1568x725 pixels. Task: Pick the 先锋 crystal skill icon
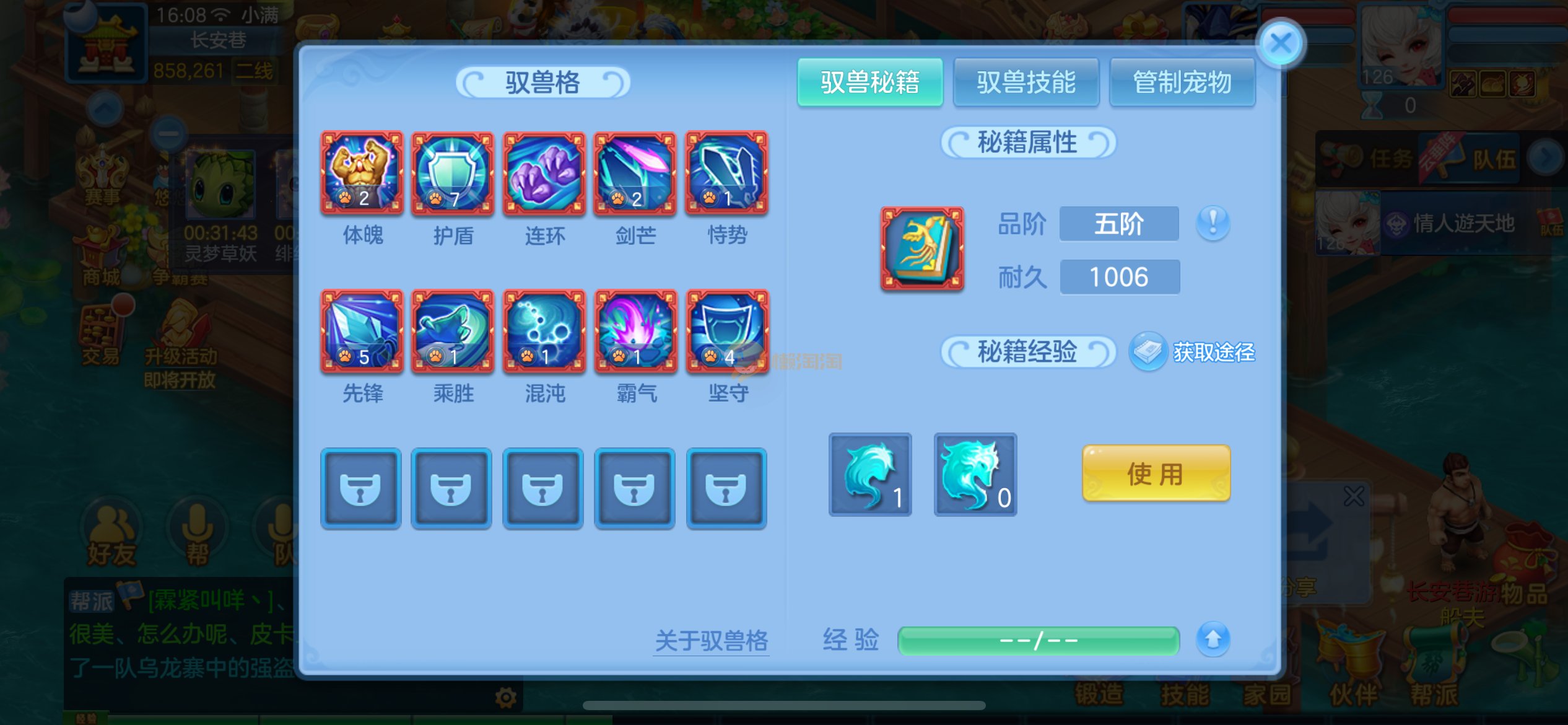click(362, 332)
